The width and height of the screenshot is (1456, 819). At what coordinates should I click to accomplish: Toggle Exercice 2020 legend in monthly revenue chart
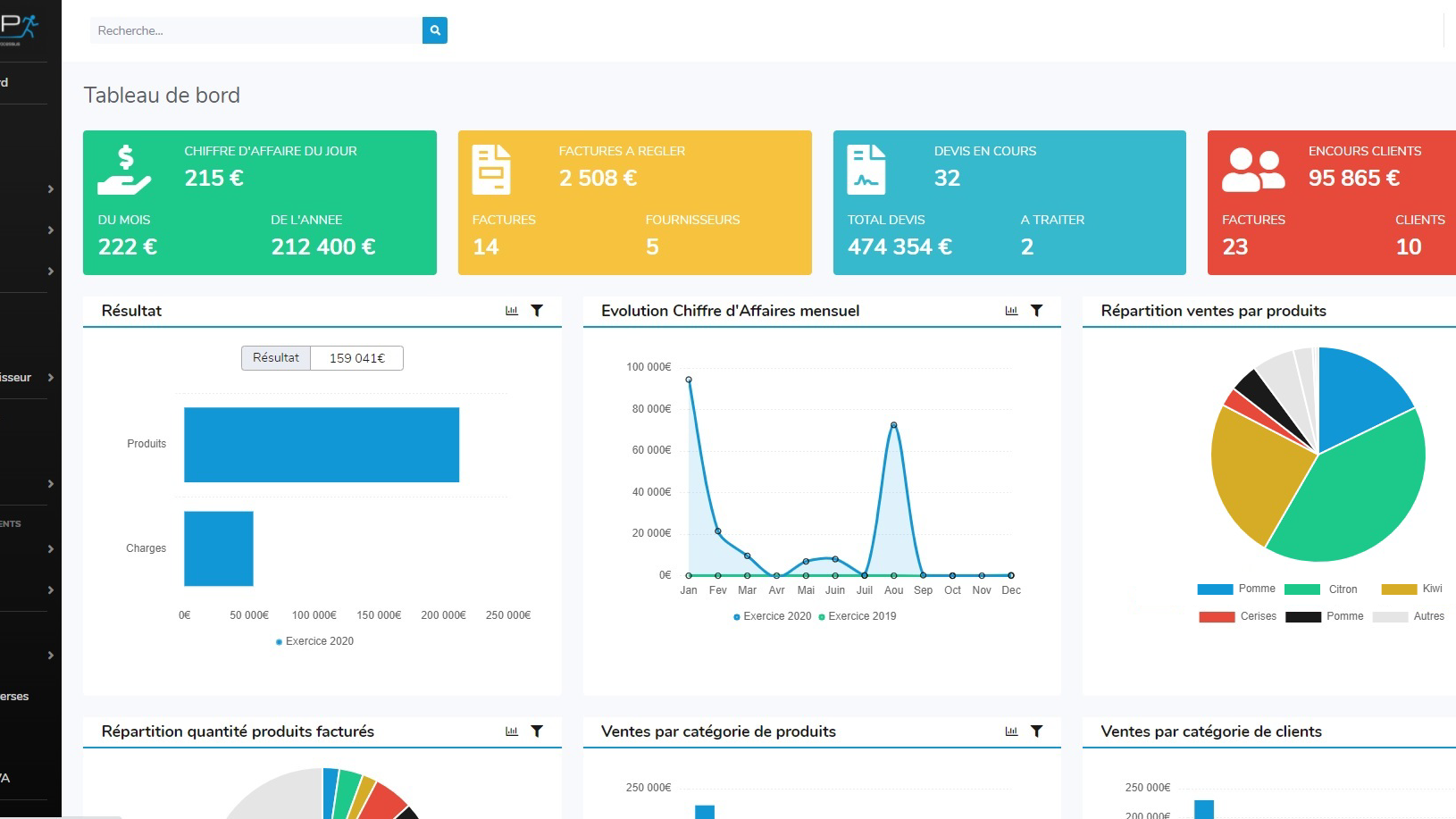pos(772,616)
